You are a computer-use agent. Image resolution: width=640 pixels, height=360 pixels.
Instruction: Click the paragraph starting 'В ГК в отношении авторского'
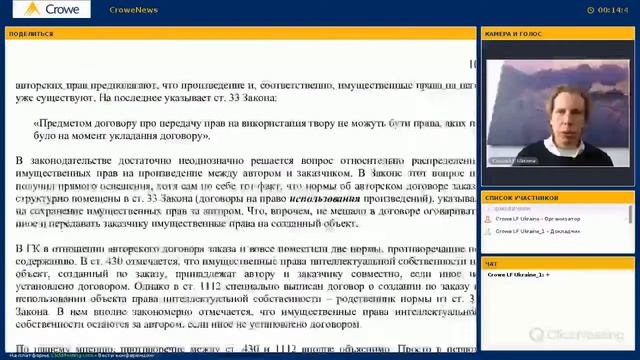[246, 287]
